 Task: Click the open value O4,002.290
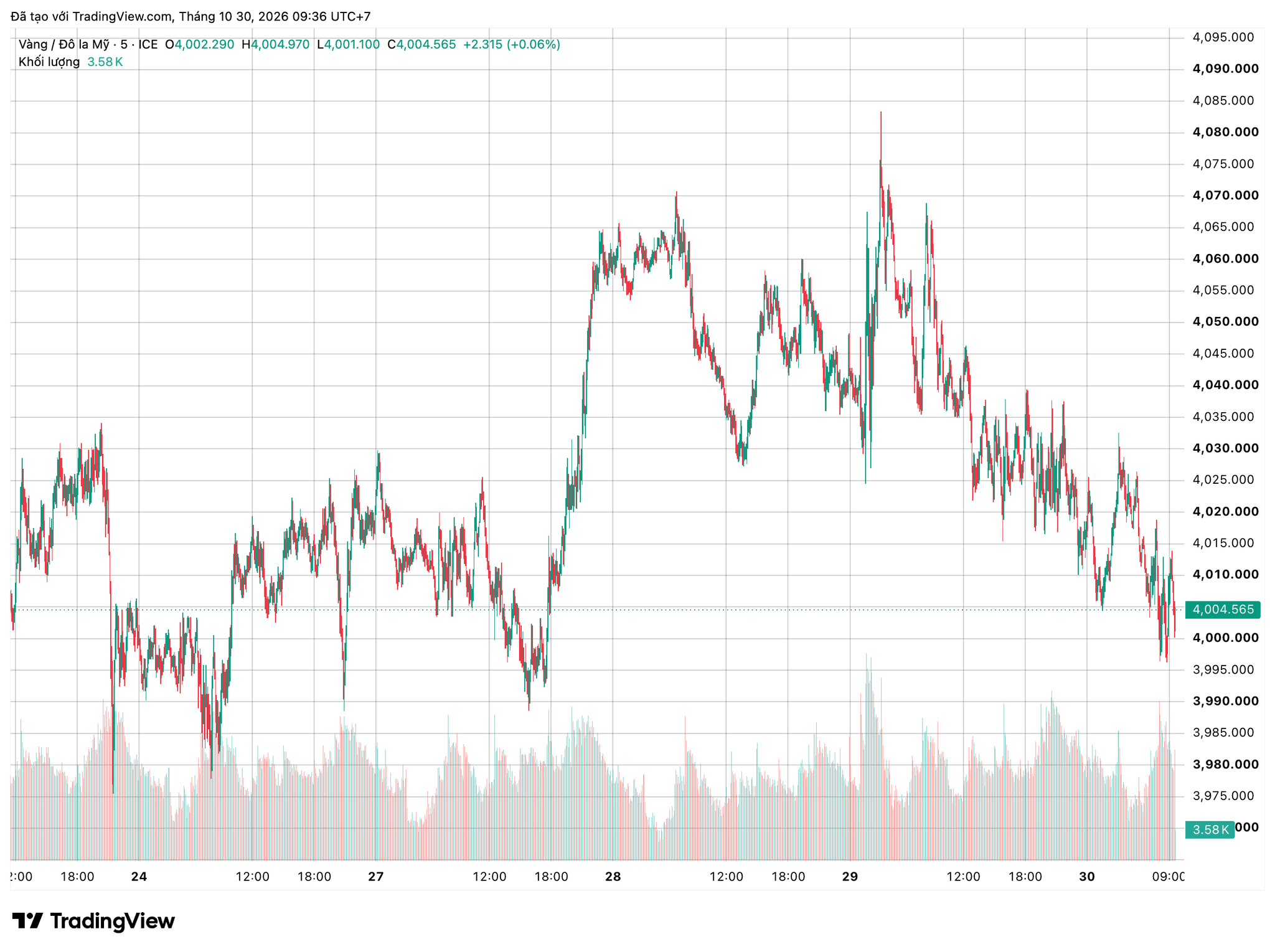[x=199, y=44]
